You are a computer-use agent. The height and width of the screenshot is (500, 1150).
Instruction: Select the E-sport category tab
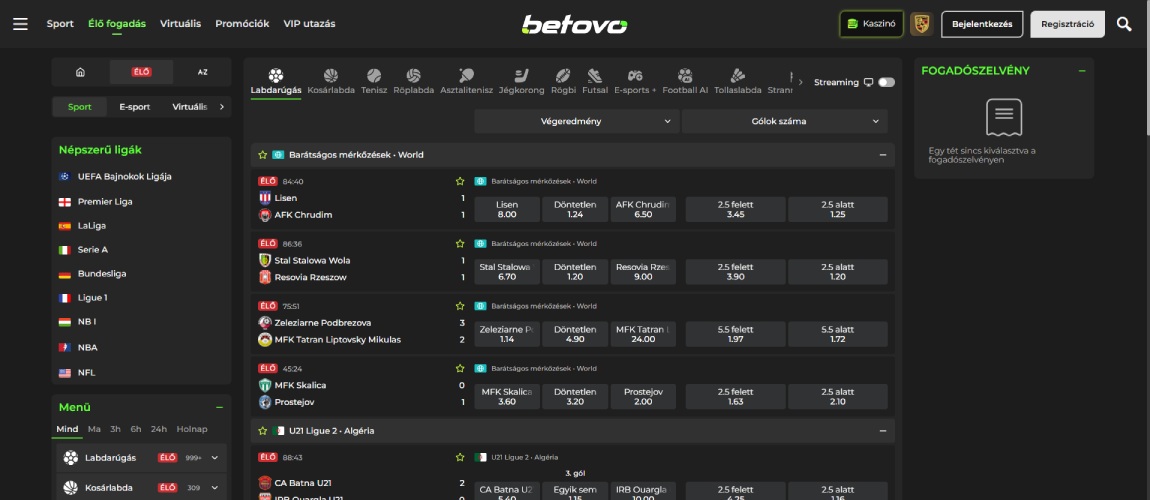point(135,106)
